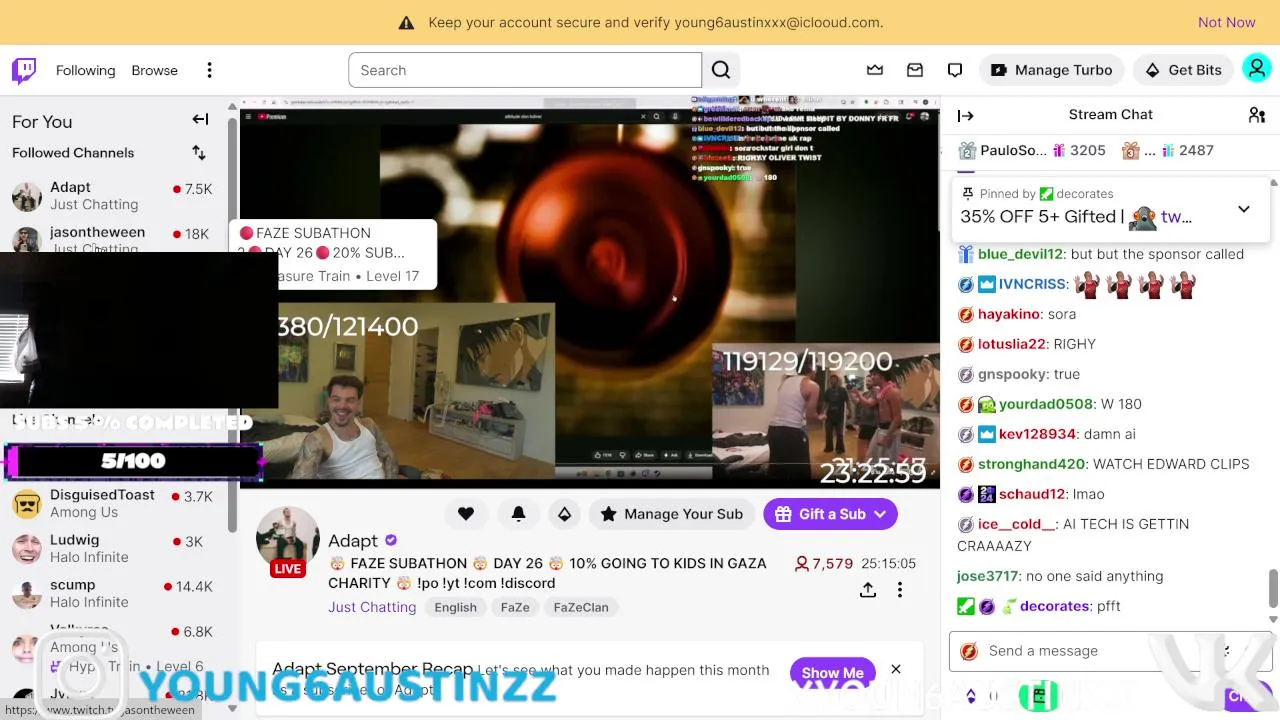Sort followed channels with arrows icon
The width and height of the screenshot is (1280, 720).
click(199, 152)
